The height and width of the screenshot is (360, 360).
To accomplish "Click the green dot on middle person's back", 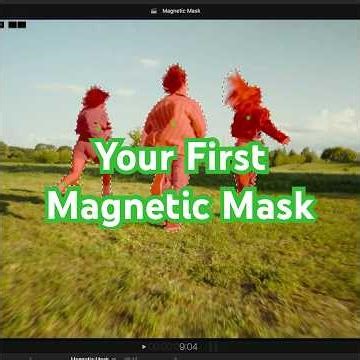I will click(x=173, y=123).
